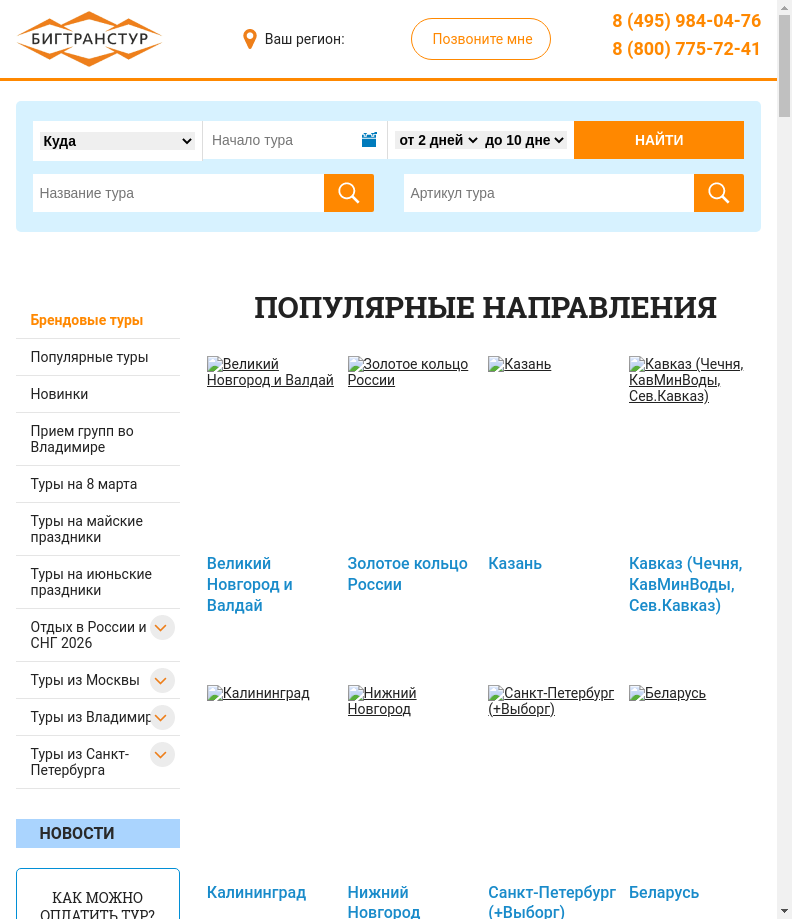Image resolution: width=792 pixels, height=919 pixels.
Task: Click the Артикул тура input field
Action: (549, 193)
